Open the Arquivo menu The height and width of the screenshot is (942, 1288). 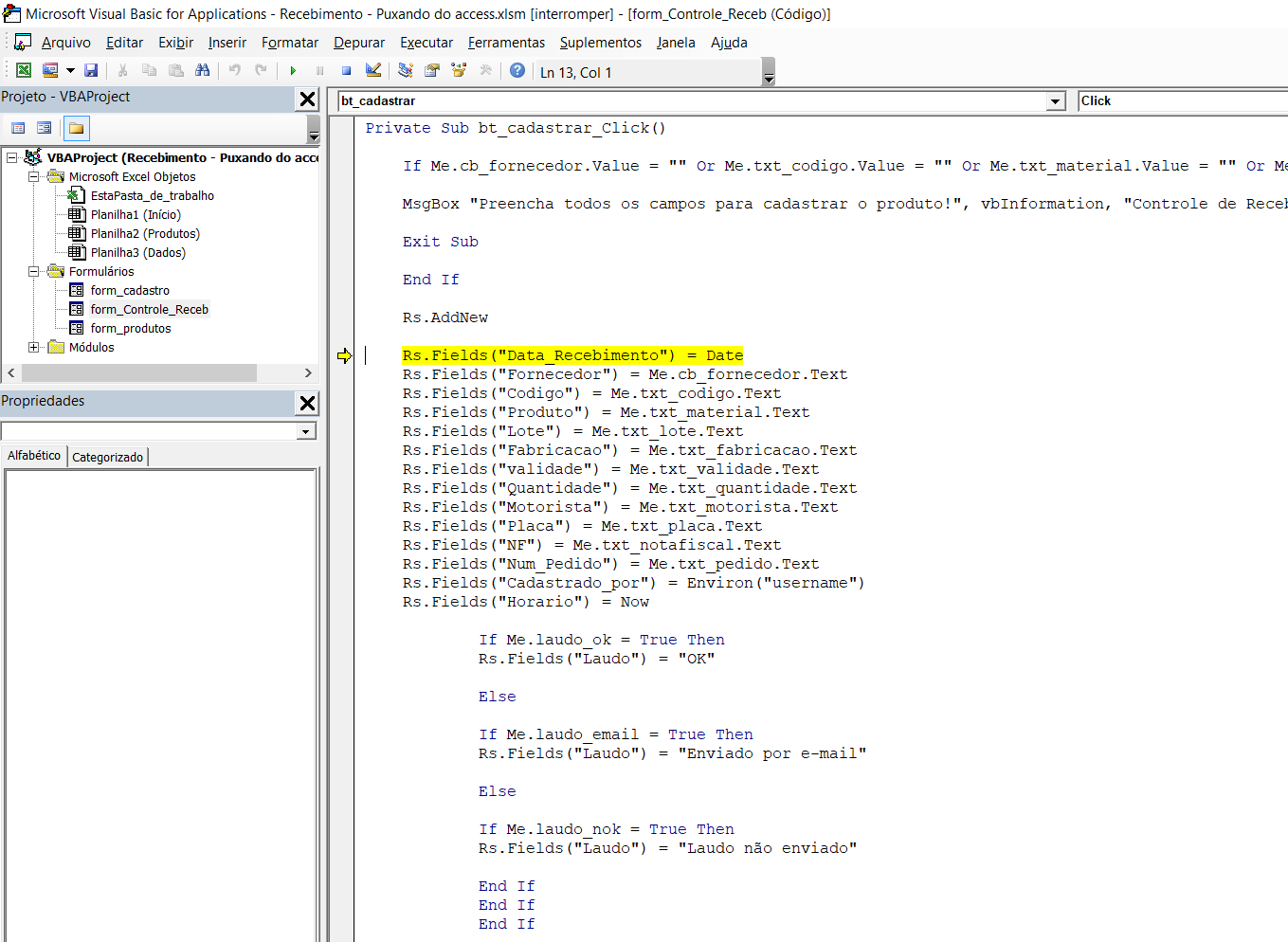(66, 43)
